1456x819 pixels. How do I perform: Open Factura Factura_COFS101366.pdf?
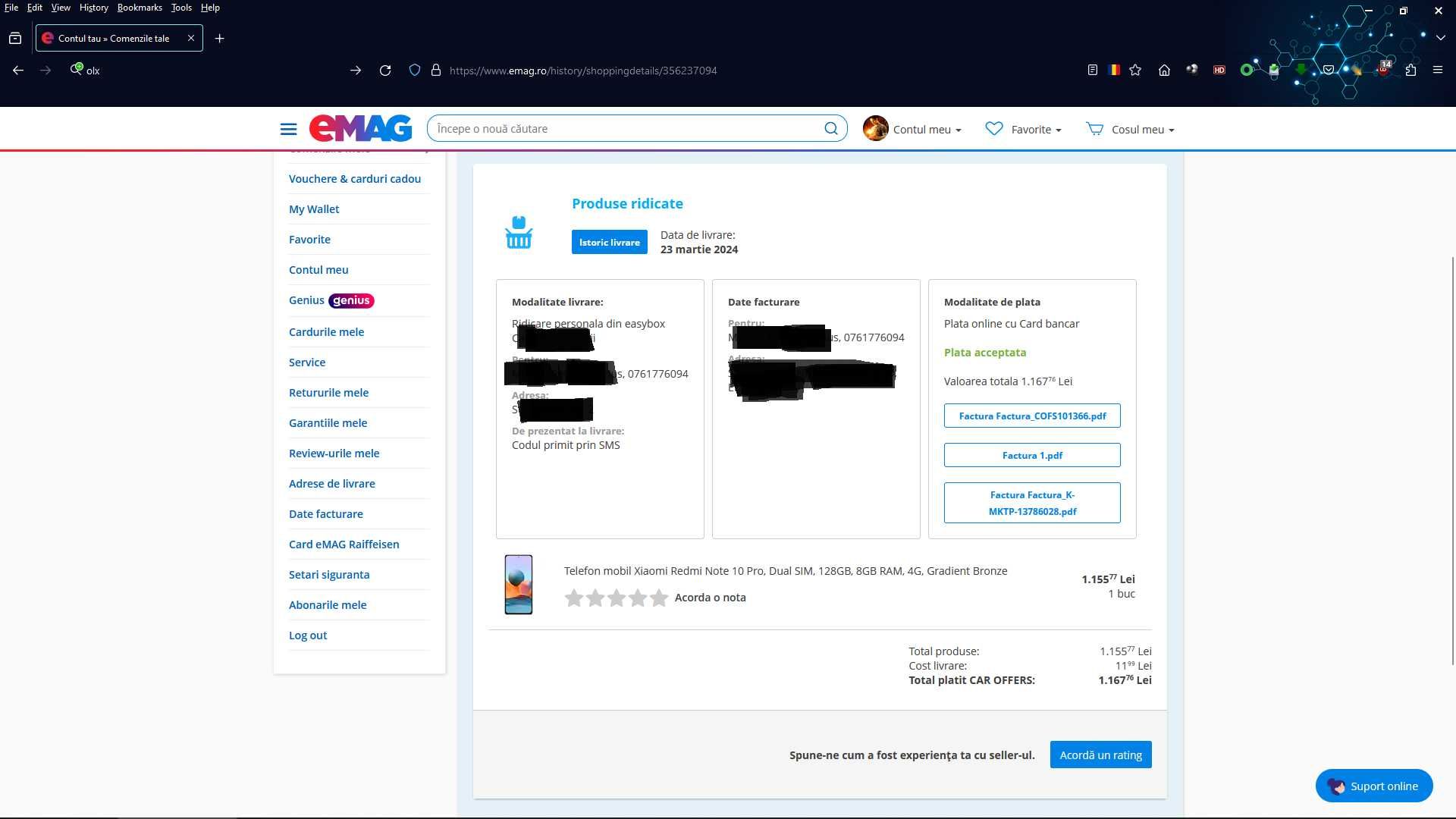click(1032, 415)
